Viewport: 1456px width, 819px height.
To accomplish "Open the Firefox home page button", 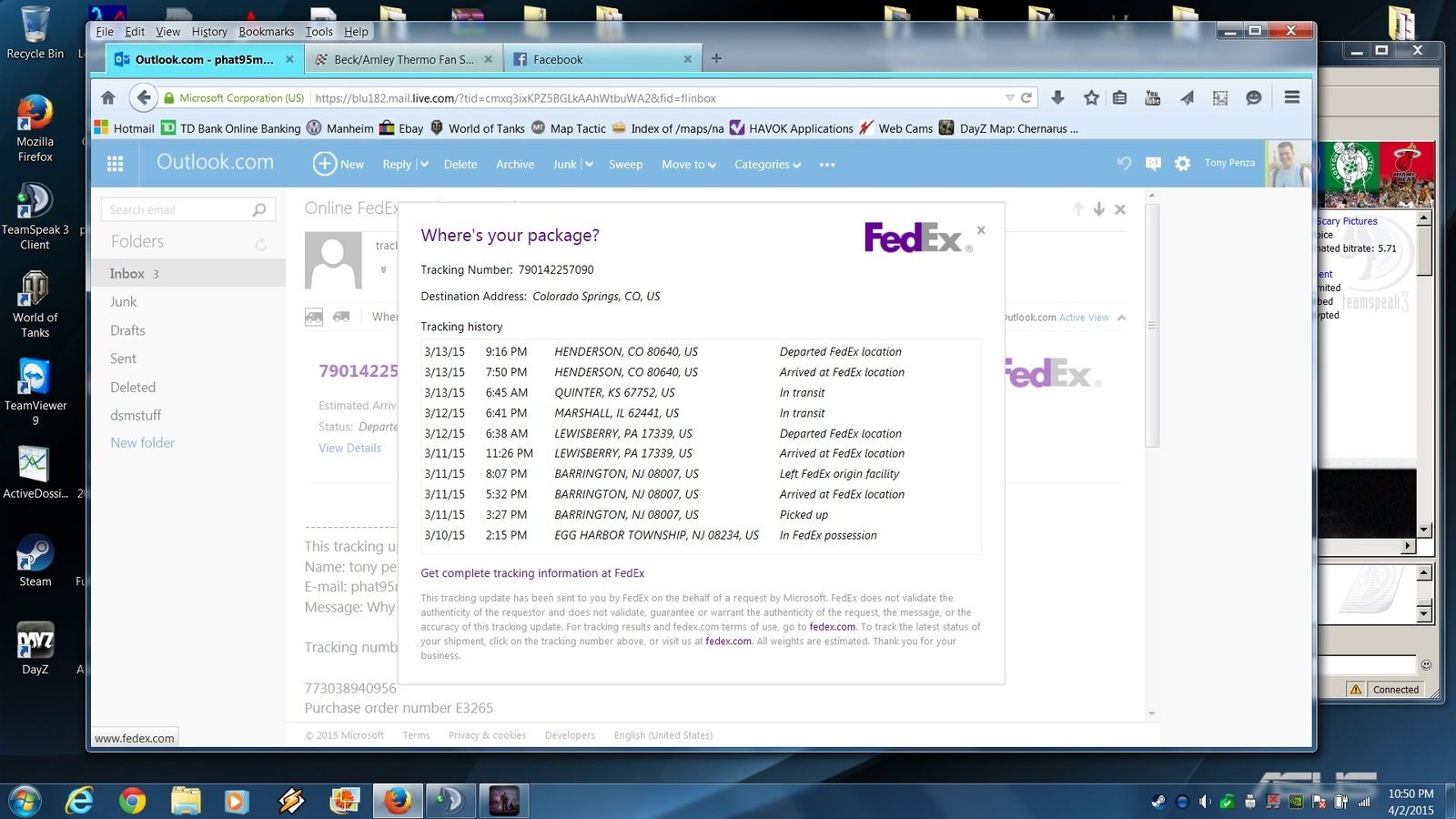I will [x=108, y=97].
